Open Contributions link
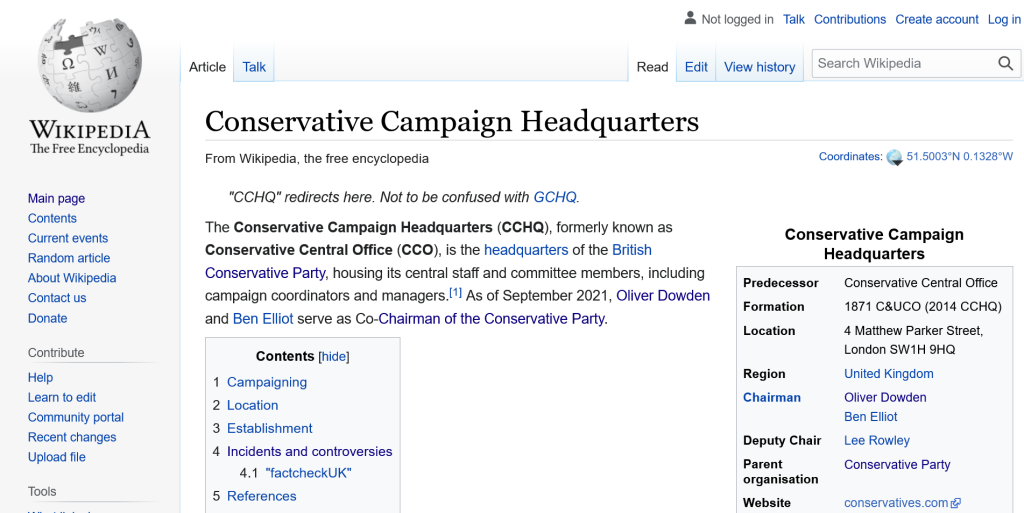The height and width of the screenshot is (513, 1024). click(x=850, y=20)
